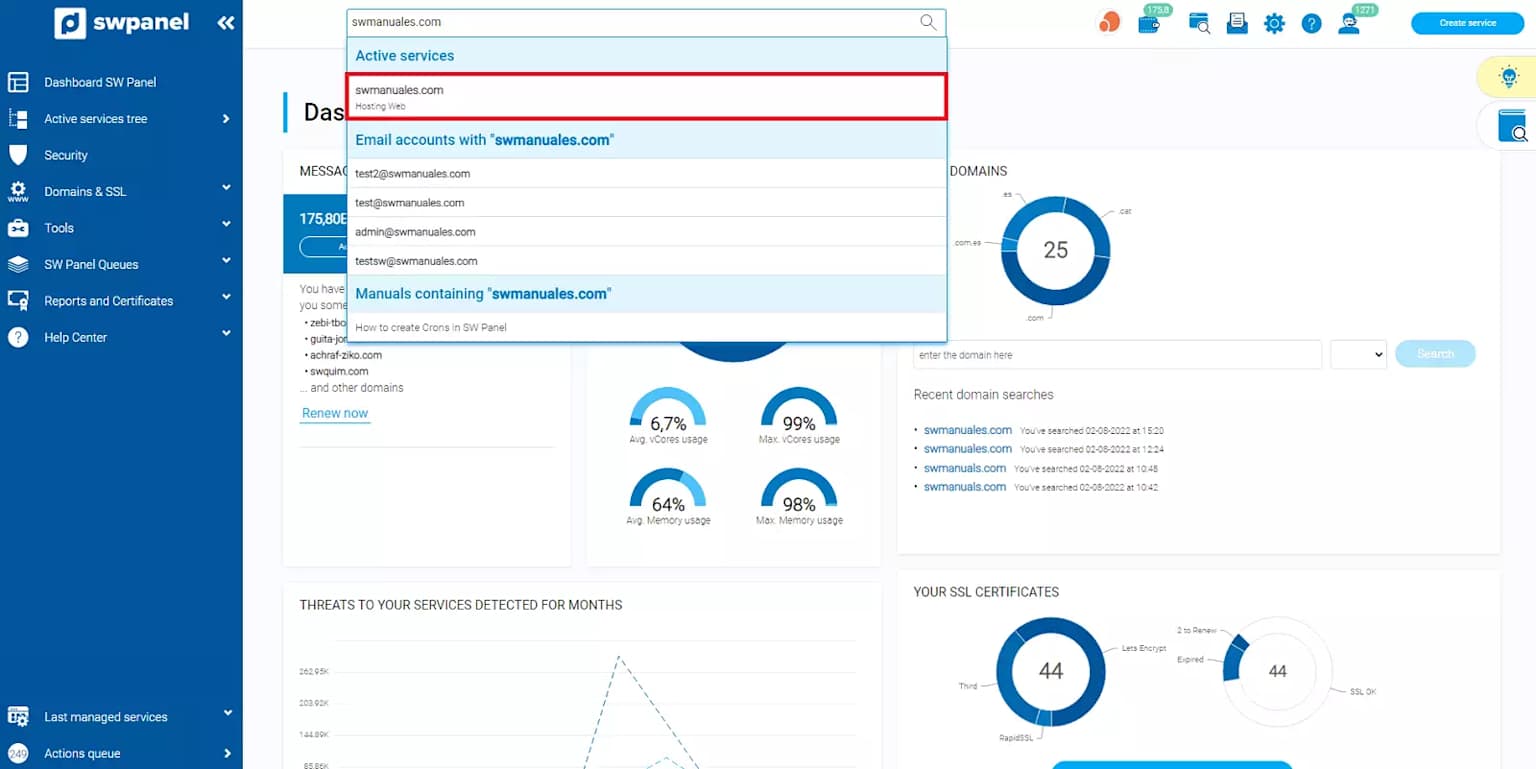Click the Active services tree icon
The image size is (1536, 769).
pos(18,119)
